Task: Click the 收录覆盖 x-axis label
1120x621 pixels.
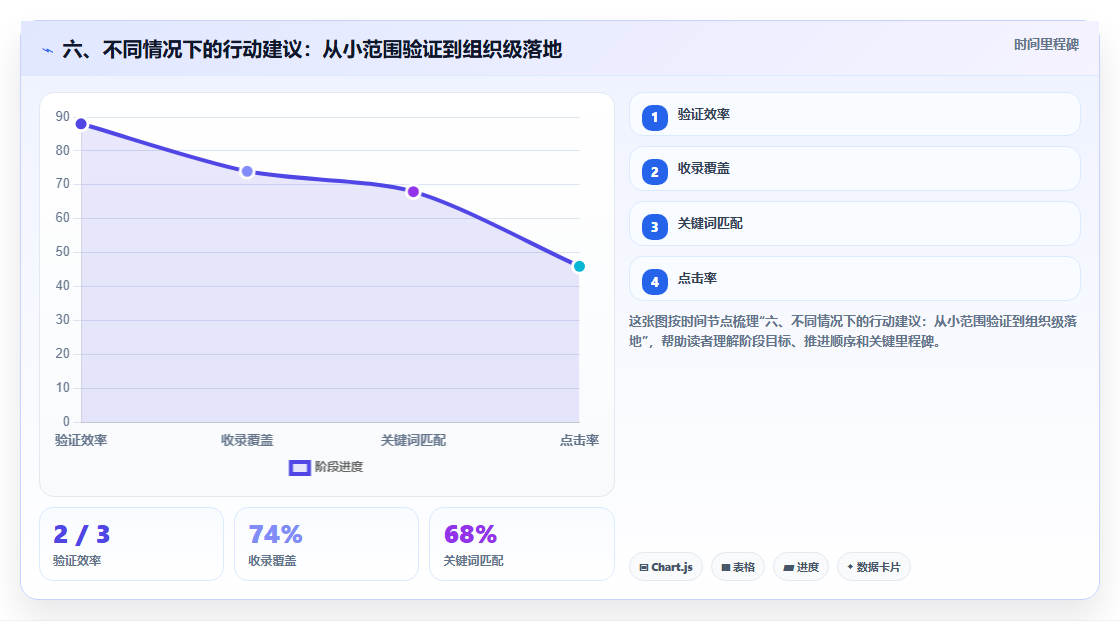Action: (247, 440)
